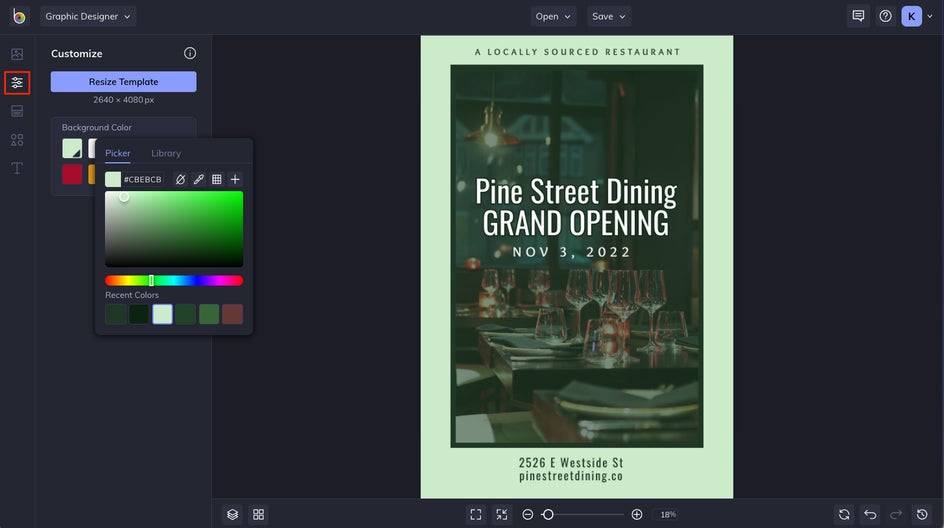The height and width of the screenshot is (528, 944).
Task: Switch to the Picker tab
Action: click(x=117, y=153)
